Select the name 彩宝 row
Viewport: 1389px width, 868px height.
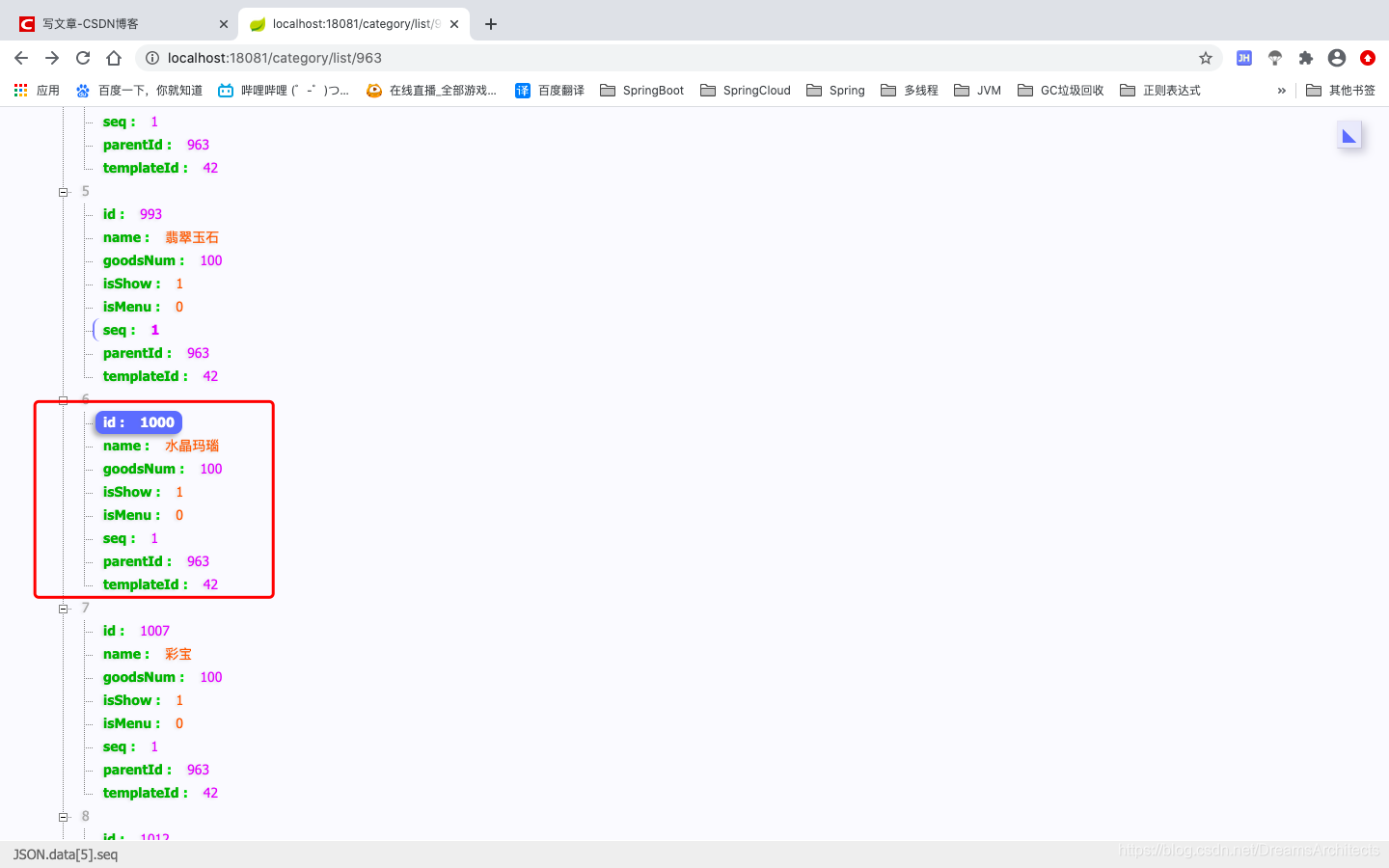click(148, 654)
